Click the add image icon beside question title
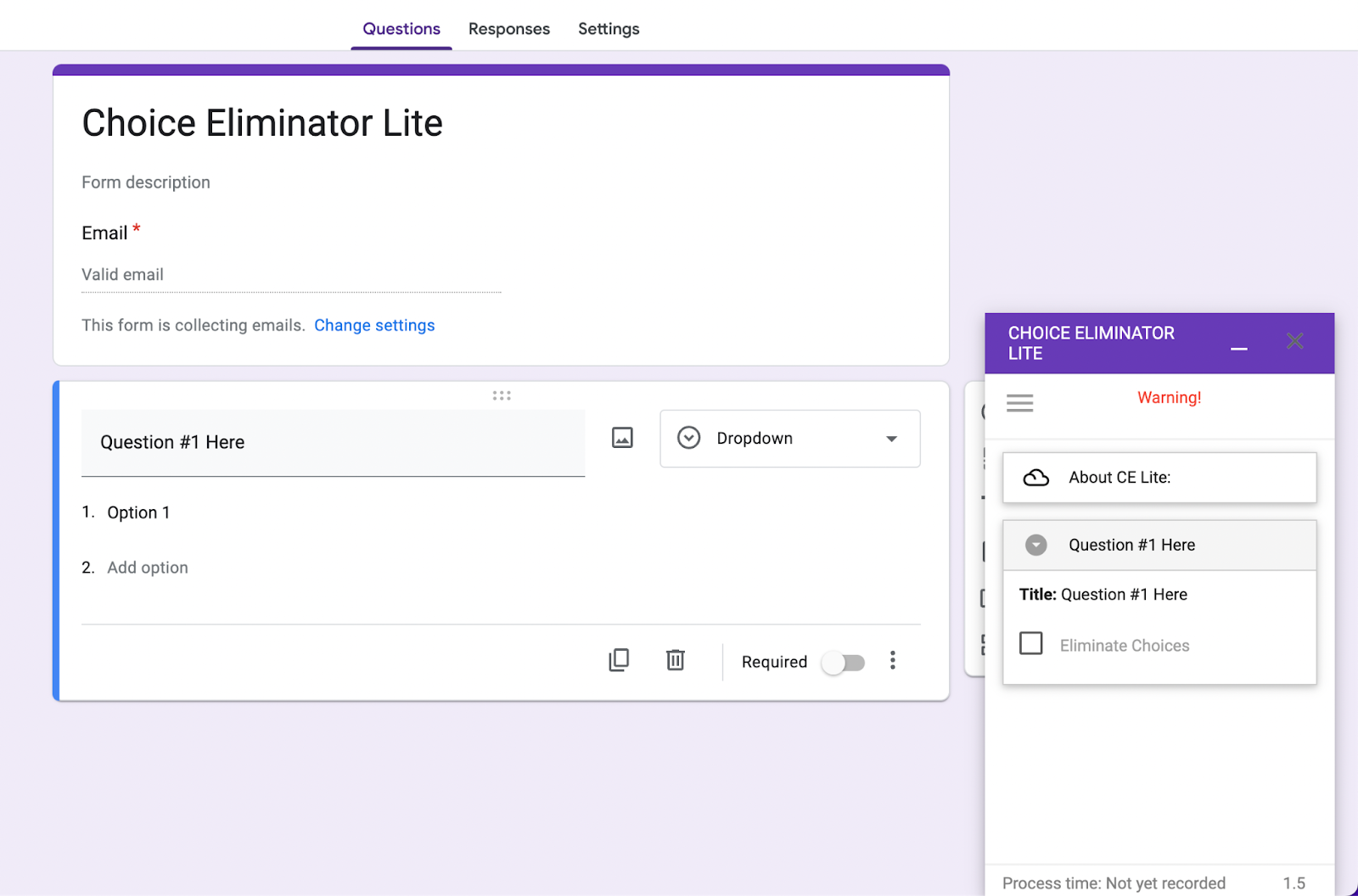 [622, 438]
